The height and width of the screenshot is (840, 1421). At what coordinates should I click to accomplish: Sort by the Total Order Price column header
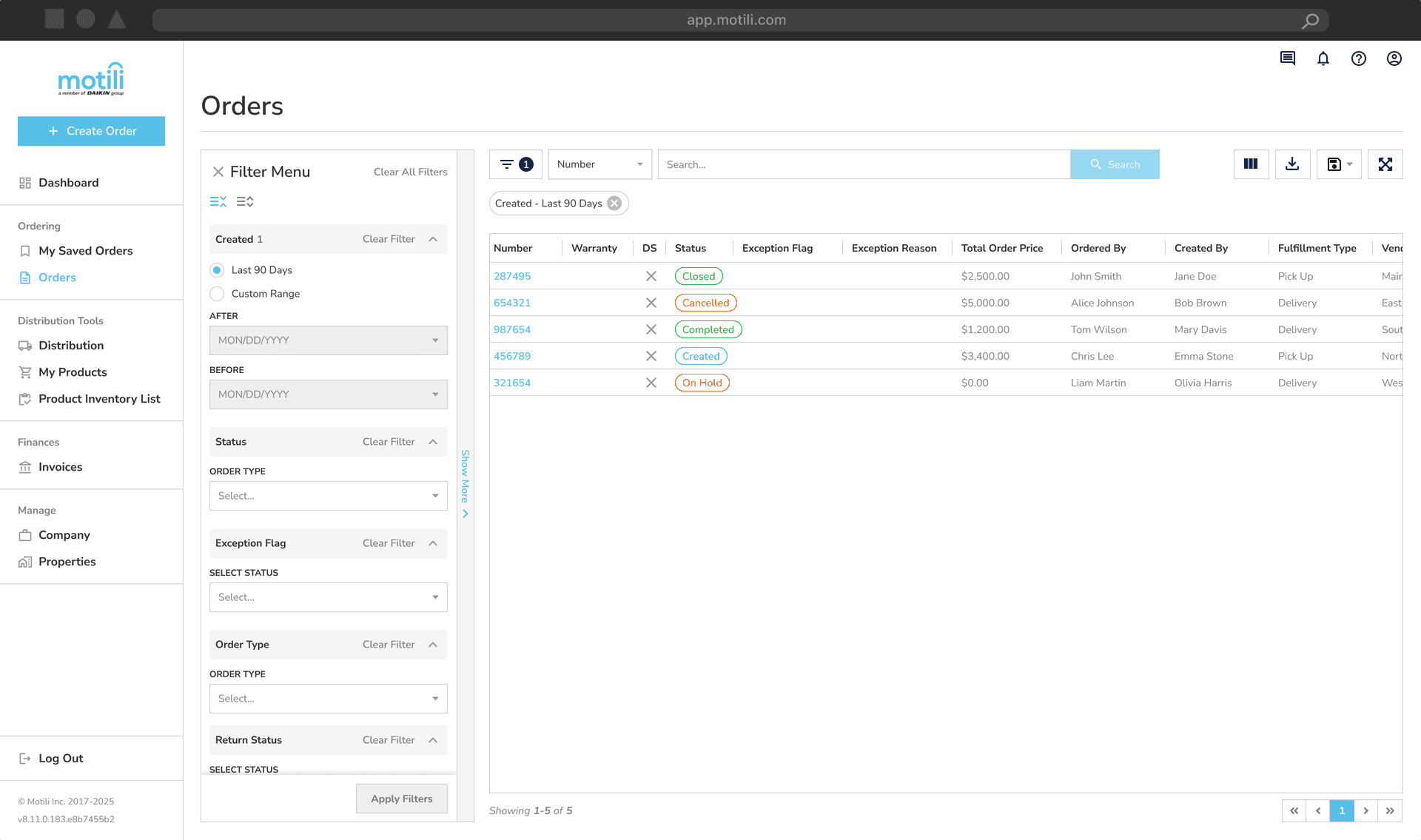(1002, 248)
